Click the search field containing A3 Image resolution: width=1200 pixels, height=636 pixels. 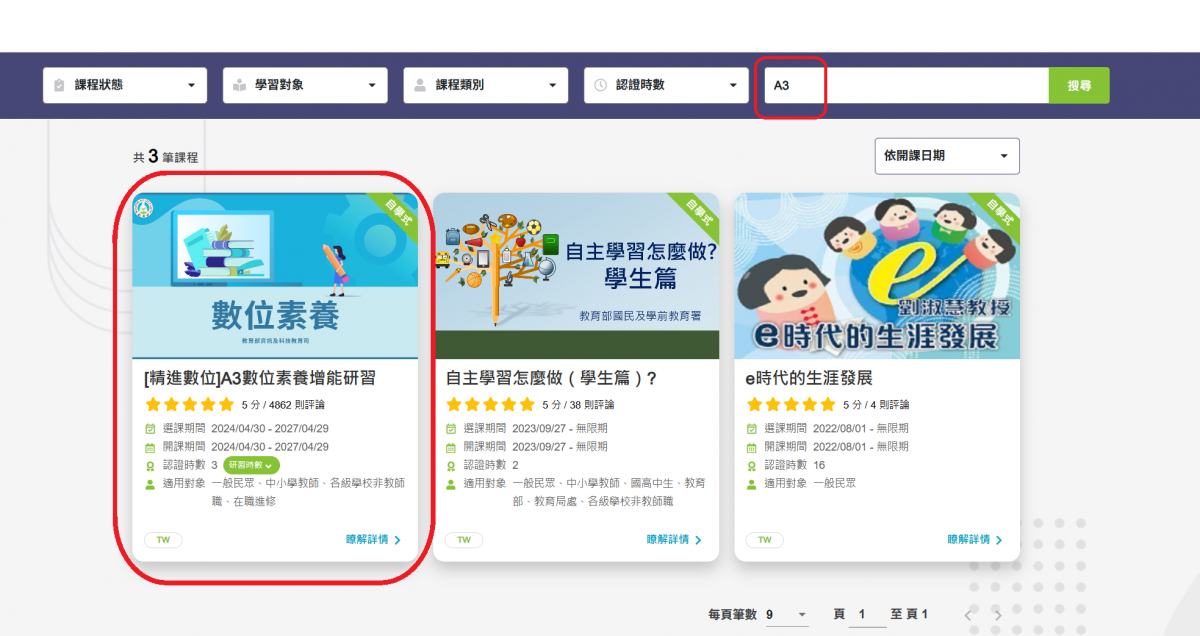pos(905,85)
